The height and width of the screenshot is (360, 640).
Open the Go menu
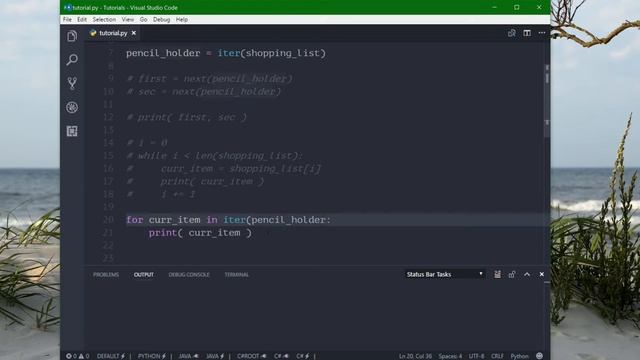click(143, 20)
